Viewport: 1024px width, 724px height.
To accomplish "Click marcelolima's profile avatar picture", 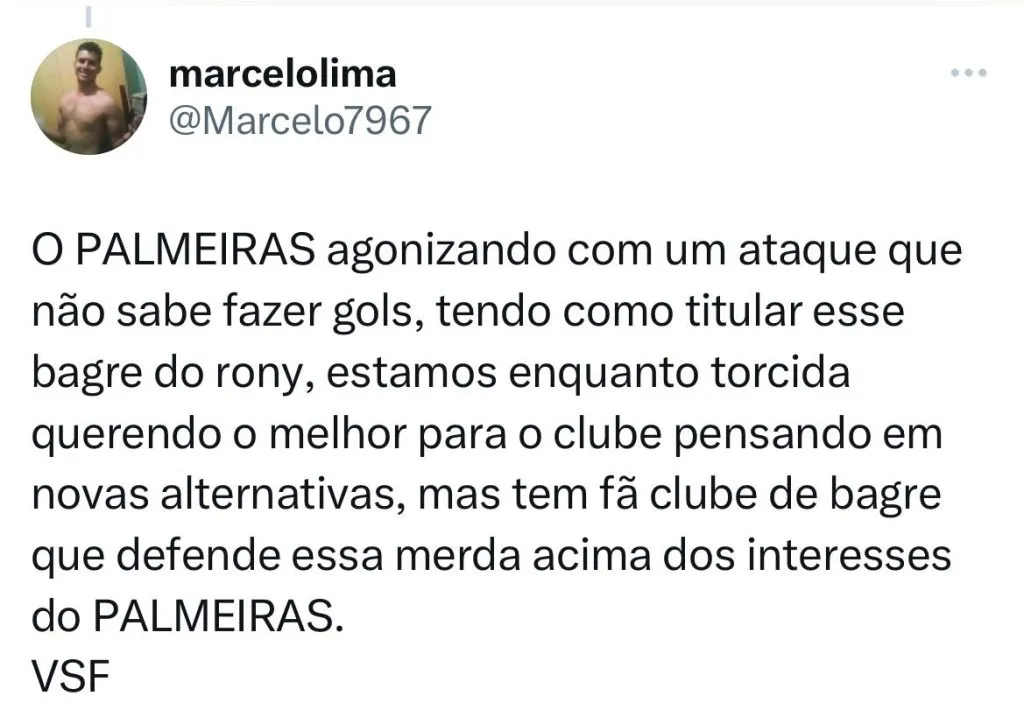I will [89, 97].
